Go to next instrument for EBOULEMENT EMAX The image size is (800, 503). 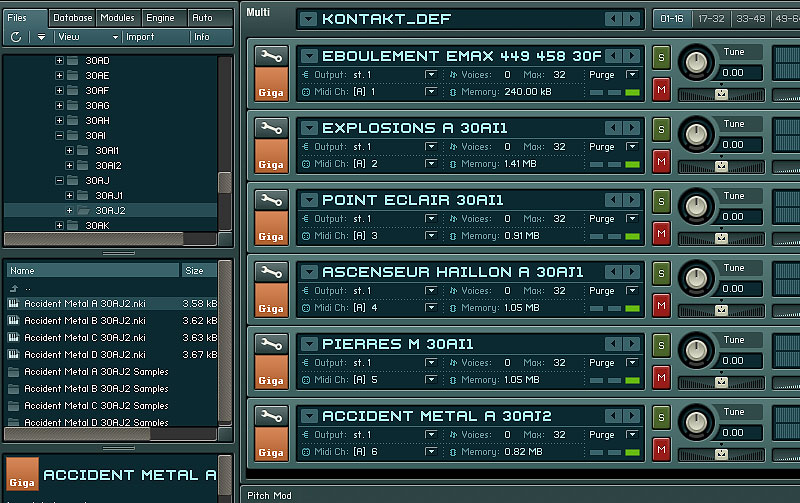[x=632, y=56]
